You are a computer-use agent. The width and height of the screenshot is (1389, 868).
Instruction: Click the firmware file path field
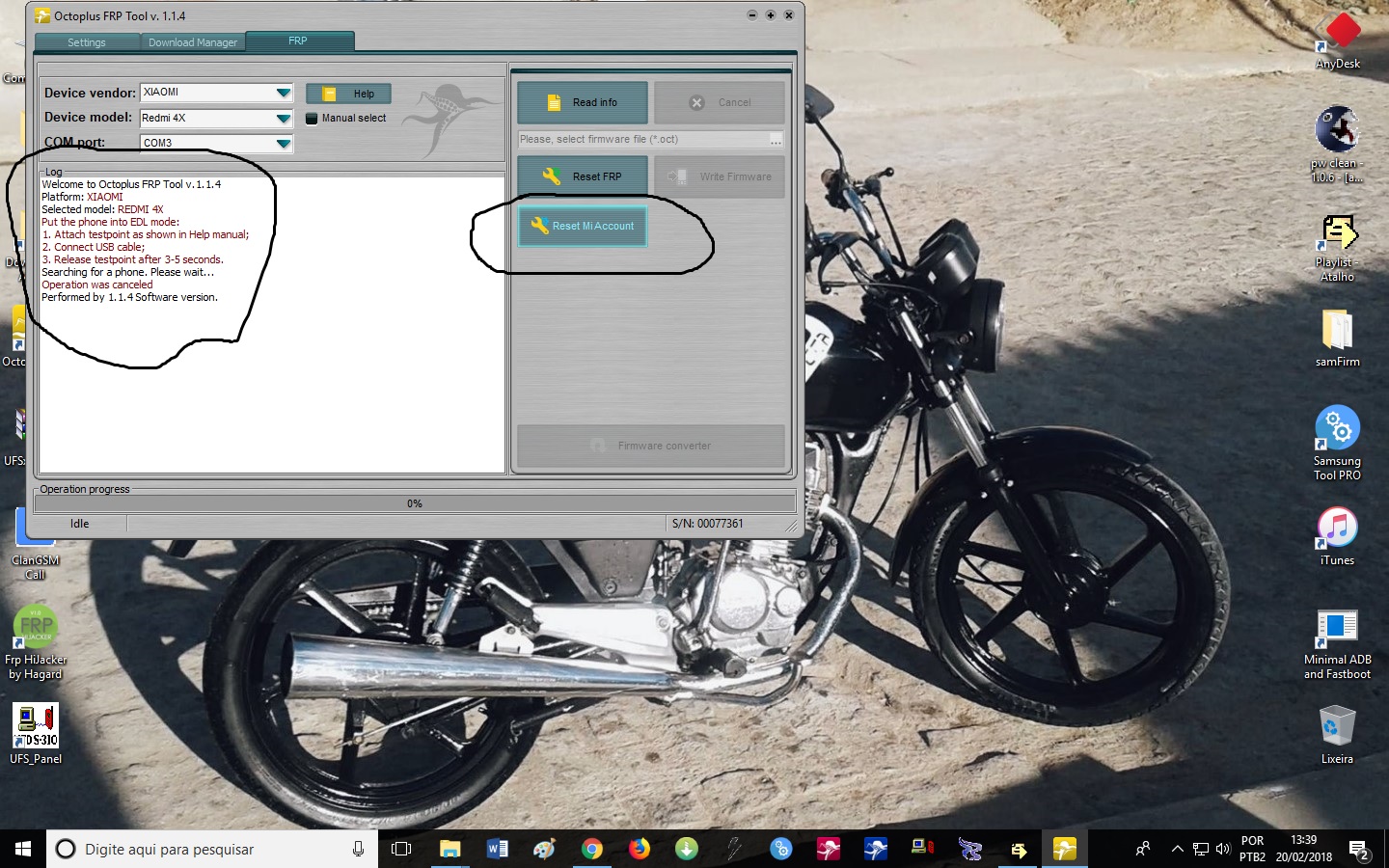click(642, 140)
